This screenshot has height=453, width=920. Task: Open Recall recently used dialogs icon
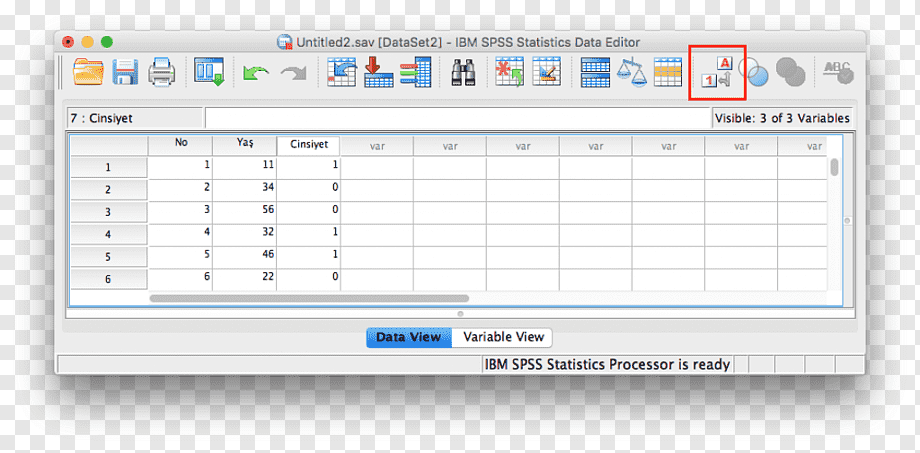click(x=209, y=73)
